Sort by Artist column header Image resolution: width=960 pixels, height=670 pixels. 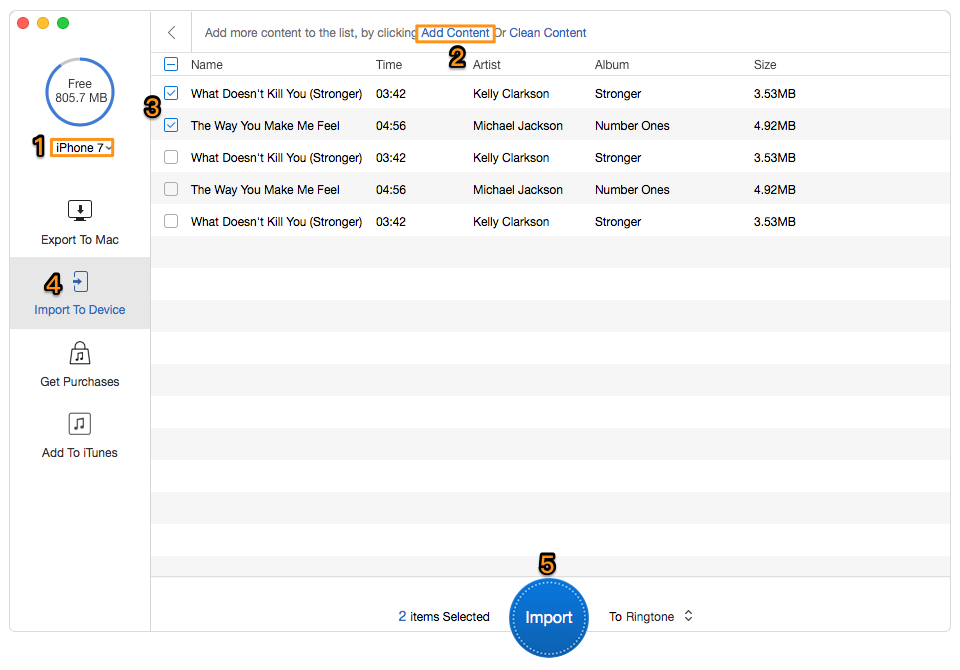tap(486, 64)
